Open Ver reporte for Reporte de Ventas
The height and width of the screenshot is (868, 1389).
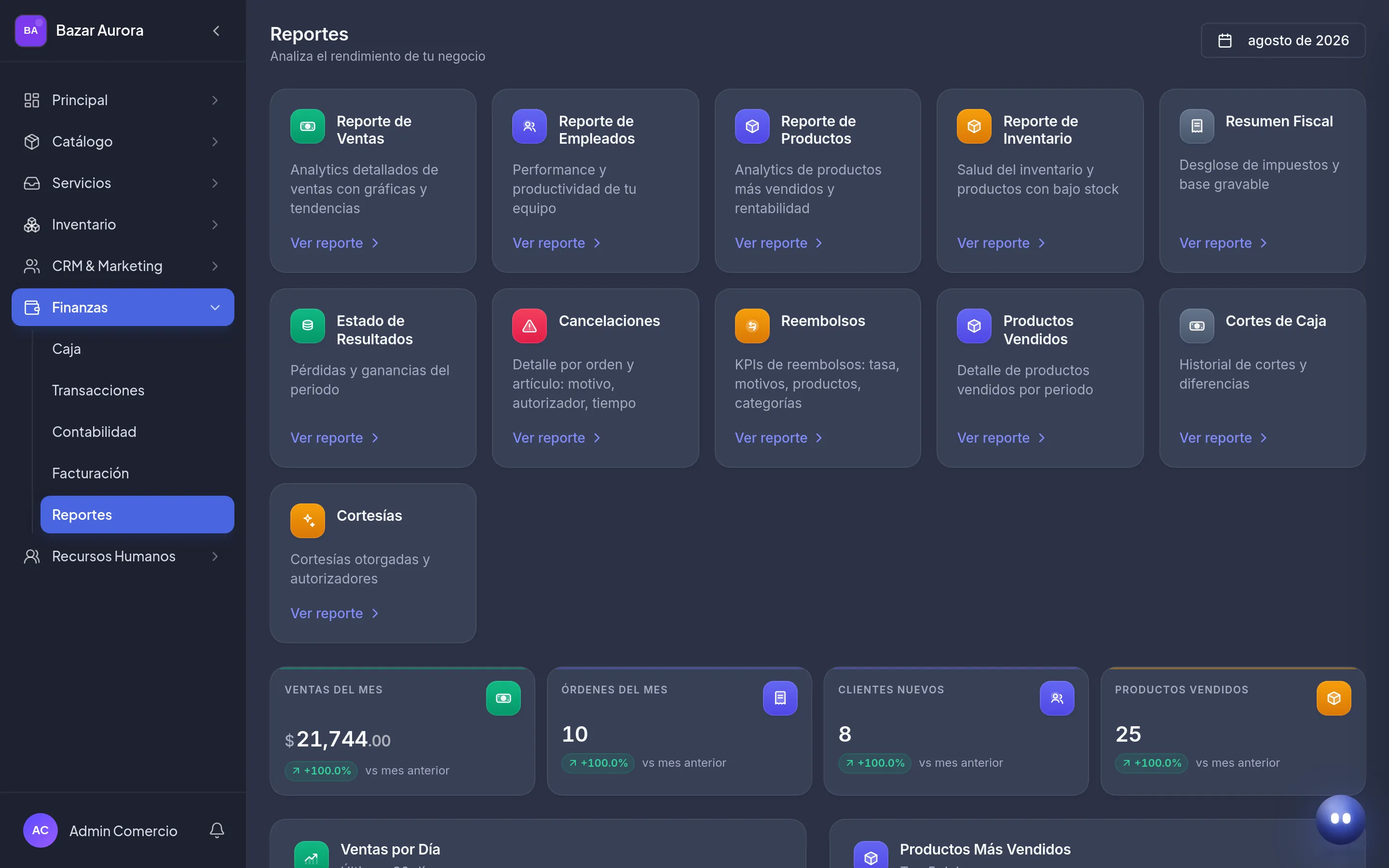point(335,243)
